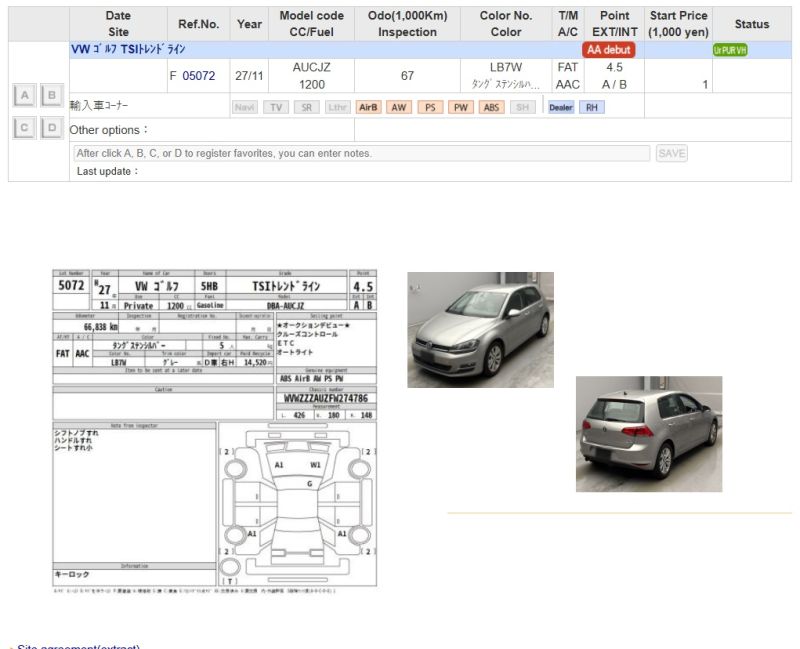This screenshot has height=649, width=800.
Task: Click the LB7W color number cell
Action: pos(506,76)
